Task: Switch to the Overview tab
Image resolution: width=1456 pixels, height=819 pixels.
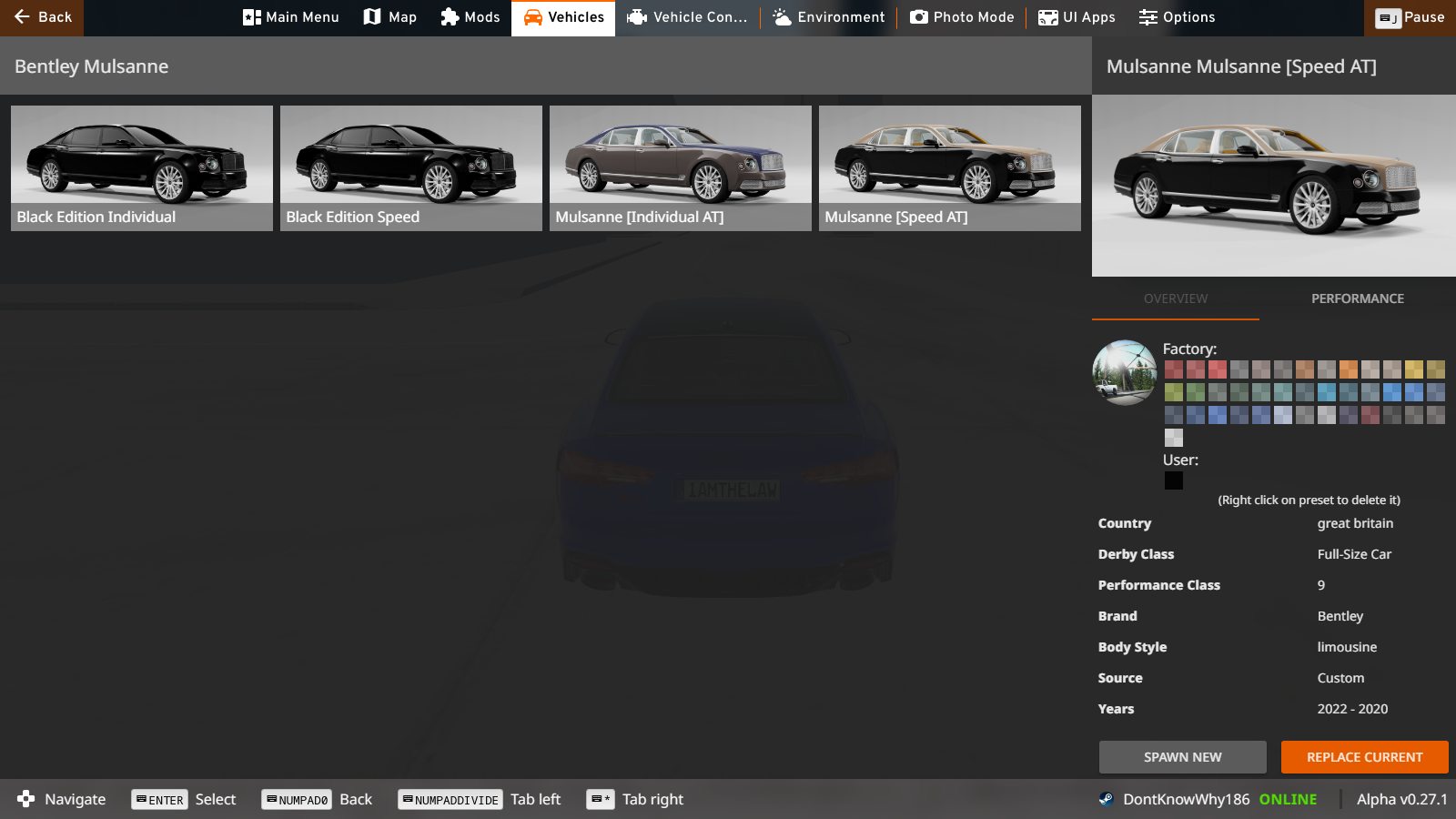Action: [x=1176, y=298]
